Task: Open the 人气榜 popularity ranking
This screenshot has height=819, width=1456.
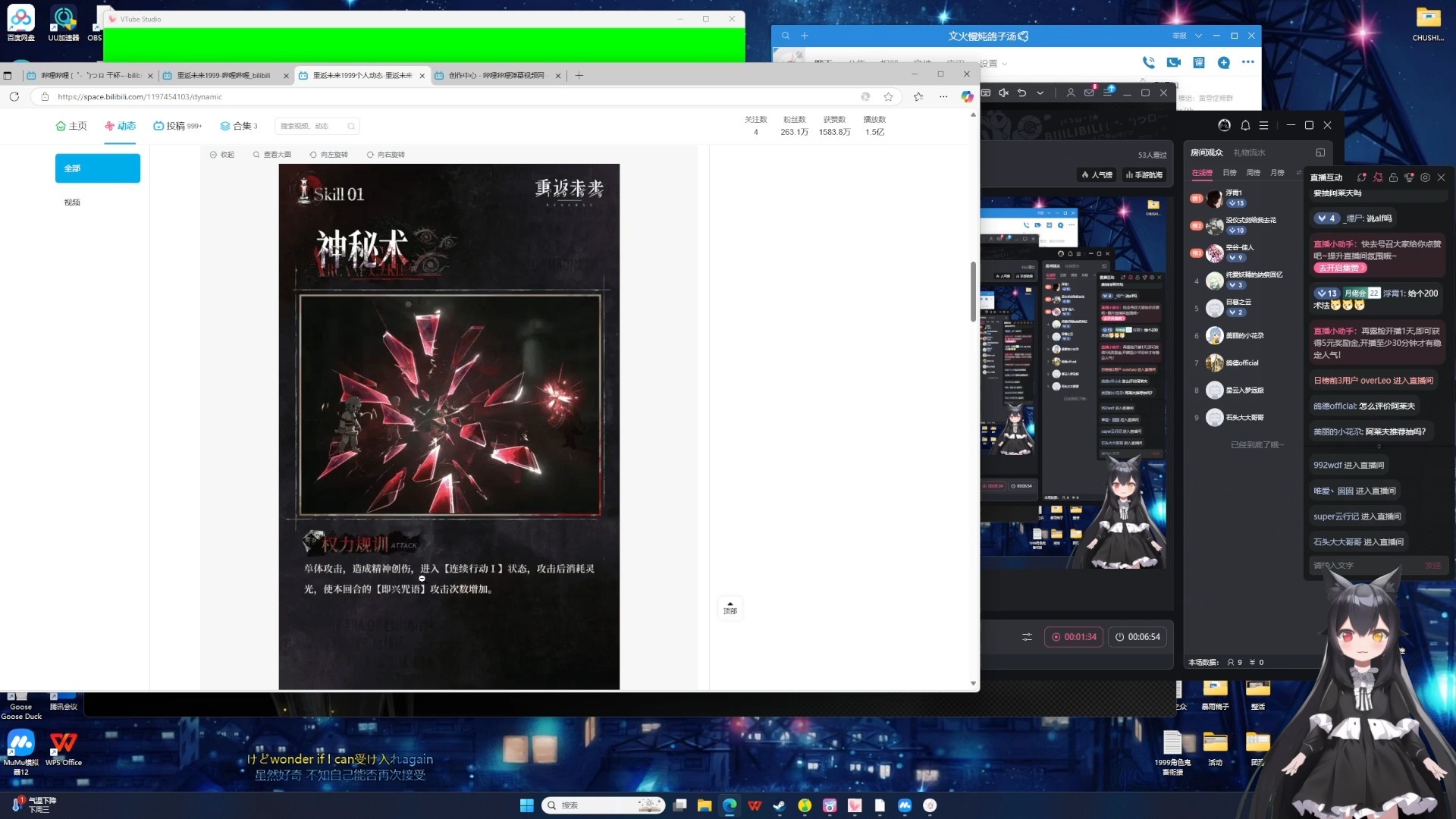Action: (x=1097, y=175)
